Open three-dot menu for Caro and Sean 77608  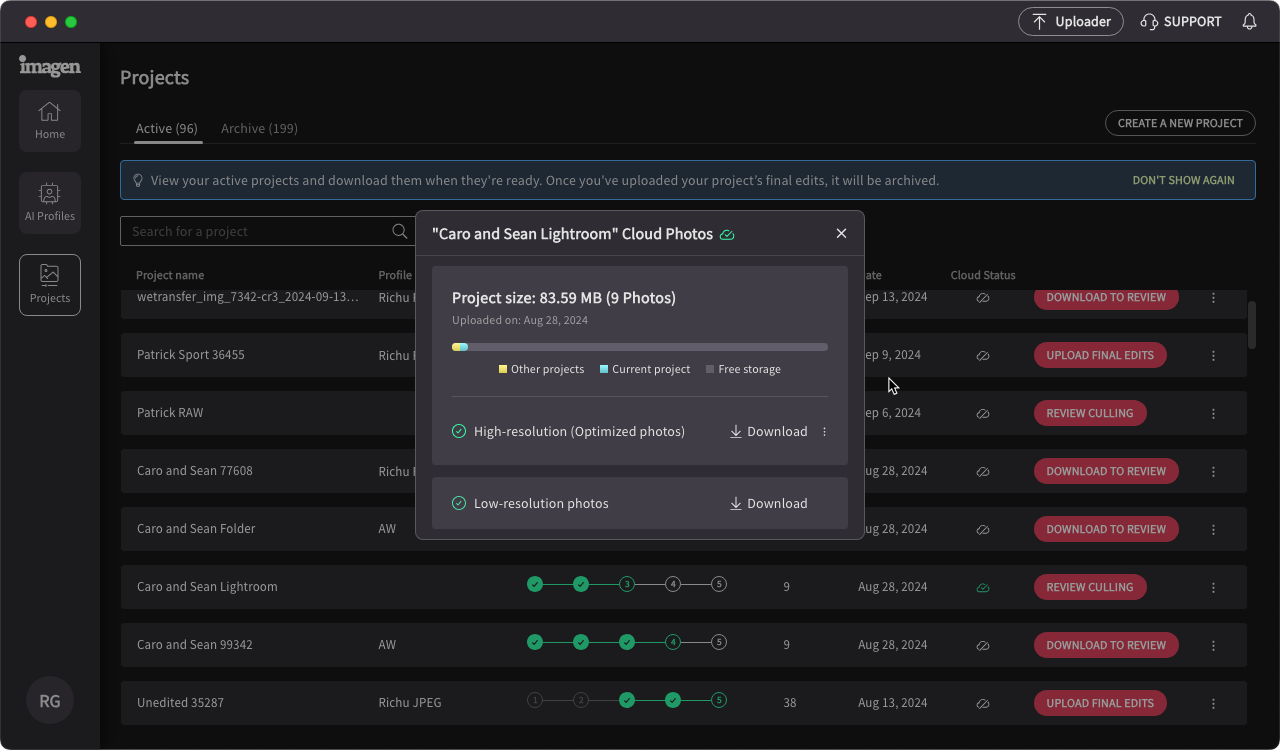pyautogui.click(x=1213, y=471)
